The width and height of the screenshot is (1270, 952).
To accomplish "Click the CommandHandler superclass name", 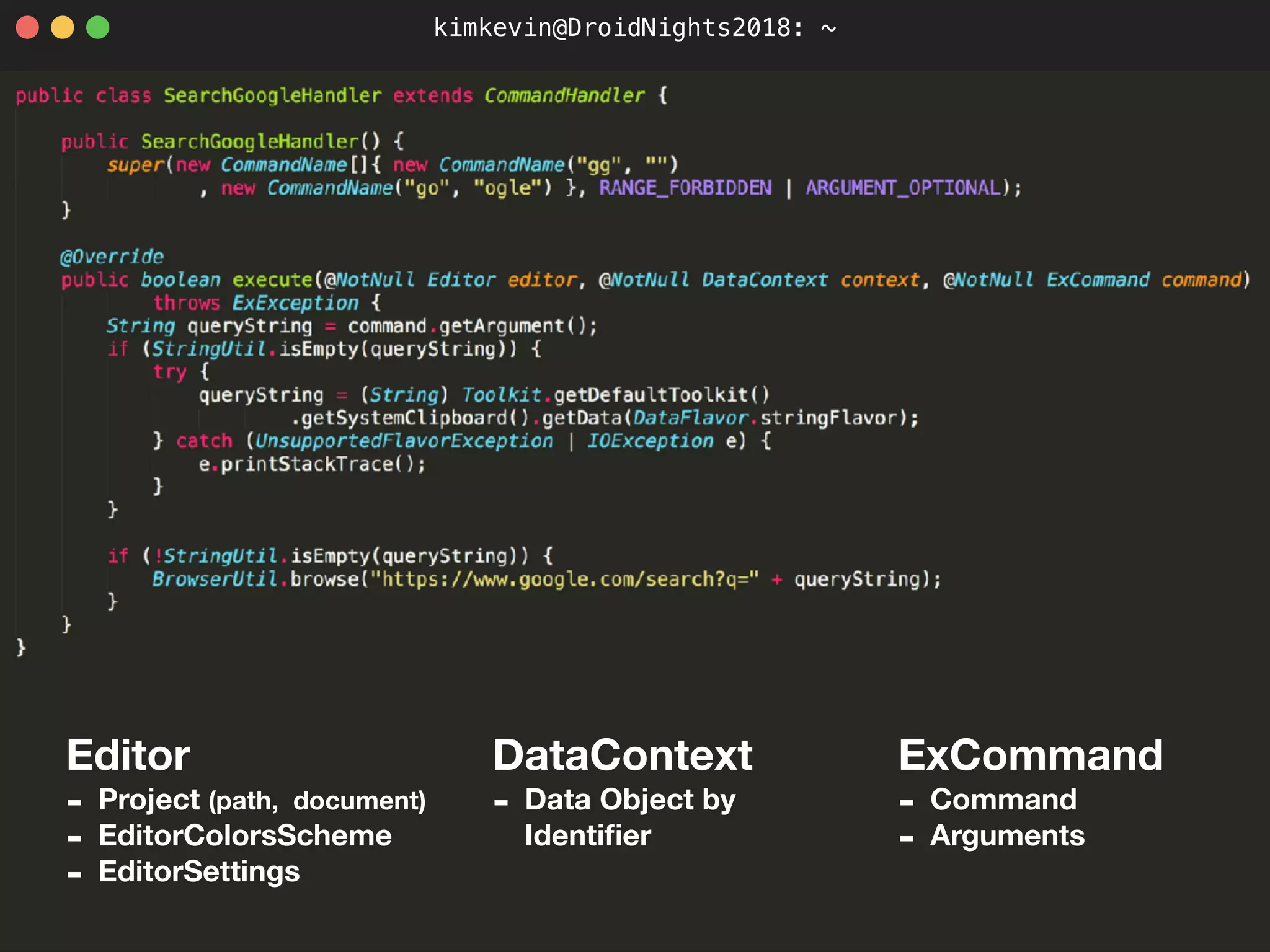I will point(564,95).
